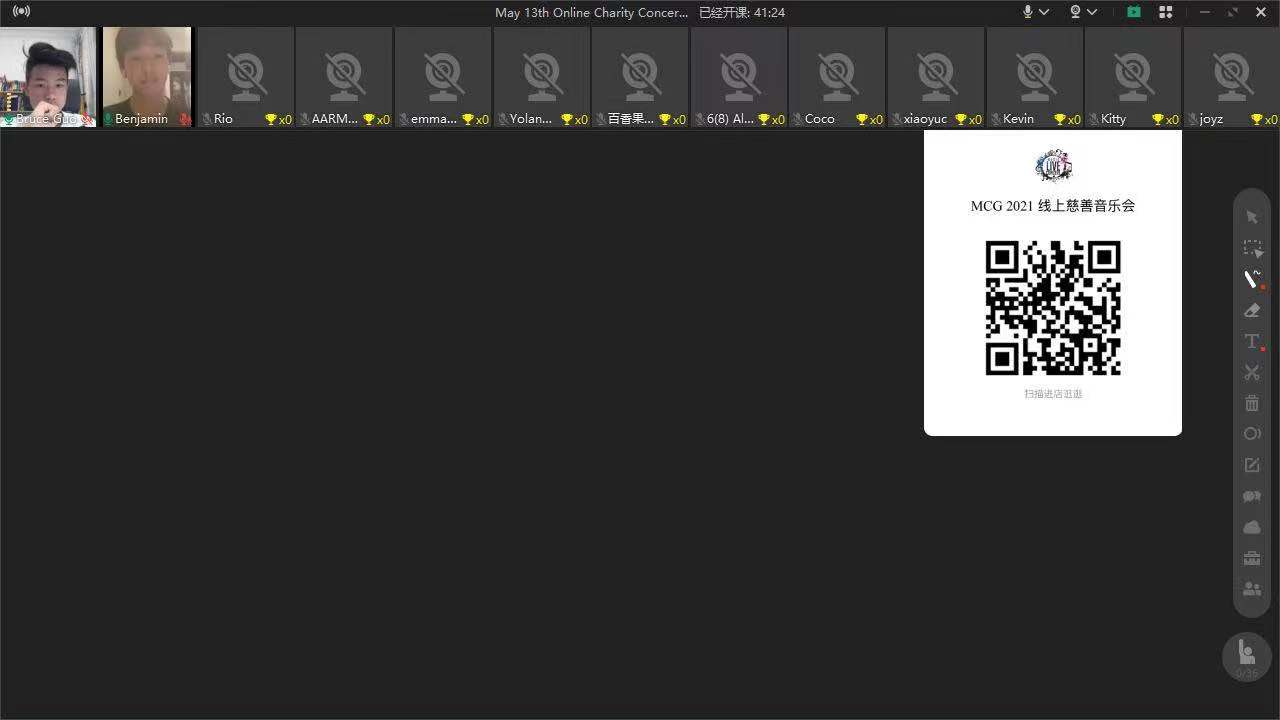Click the raise hand button
Screen dimensions: 1280x720
point(1247,656)
